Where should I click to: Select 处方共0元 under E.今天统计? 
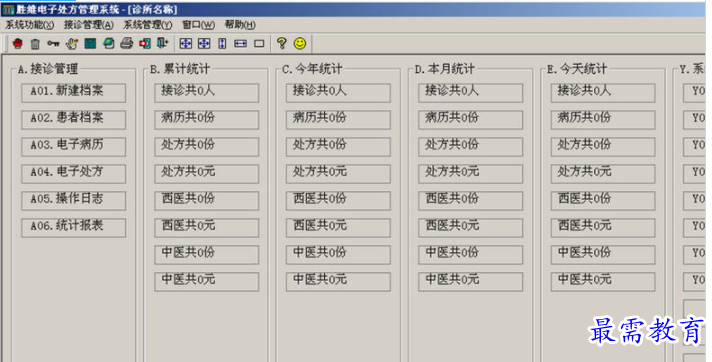pos(603,174)
